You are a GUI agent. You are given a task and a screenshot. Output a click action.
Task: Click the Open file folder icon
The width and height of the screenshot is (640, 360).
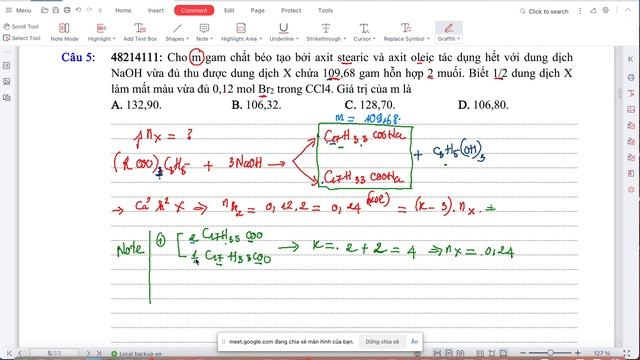(45, 10)
